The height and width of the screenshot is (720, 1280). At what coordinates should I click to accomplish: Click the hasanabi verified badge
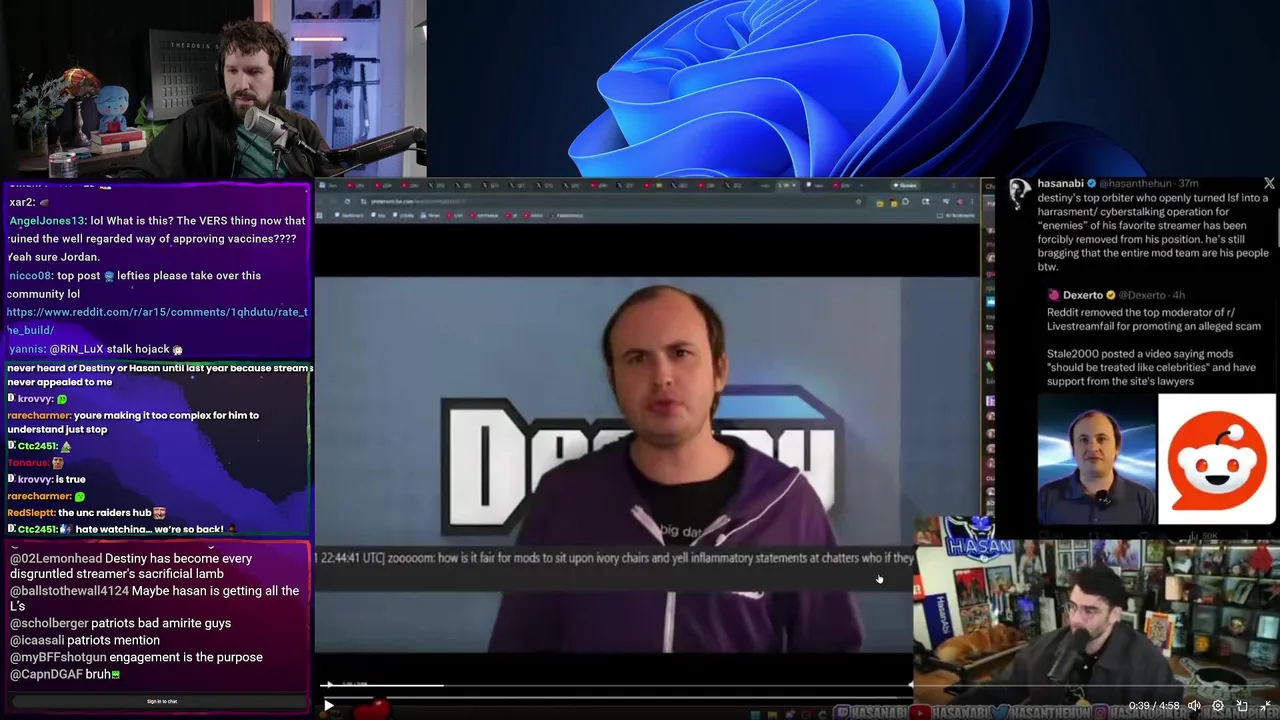[x=1091, y=184]
